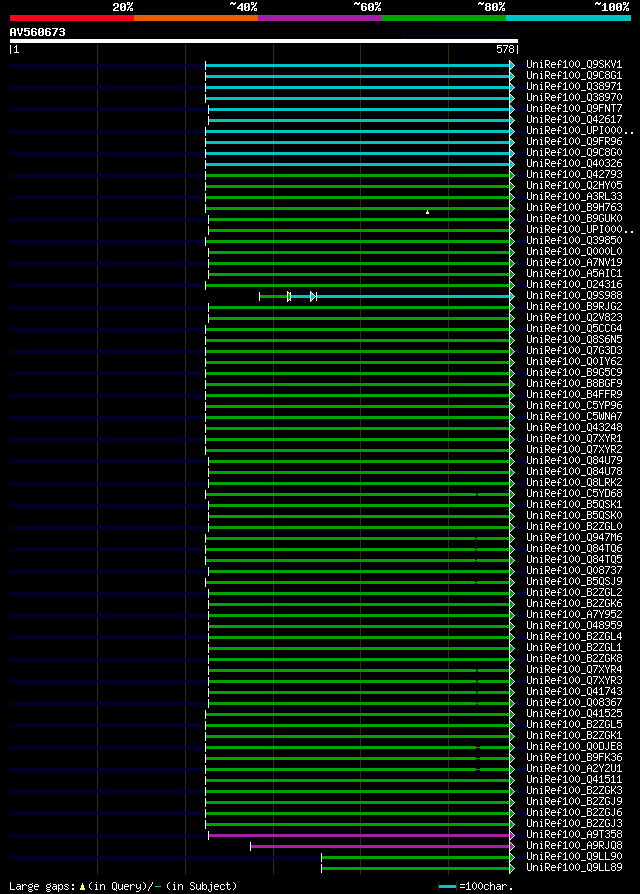Click the short green alignment bar for Q9LL90
640x894 pixels.
click(418, 858)
